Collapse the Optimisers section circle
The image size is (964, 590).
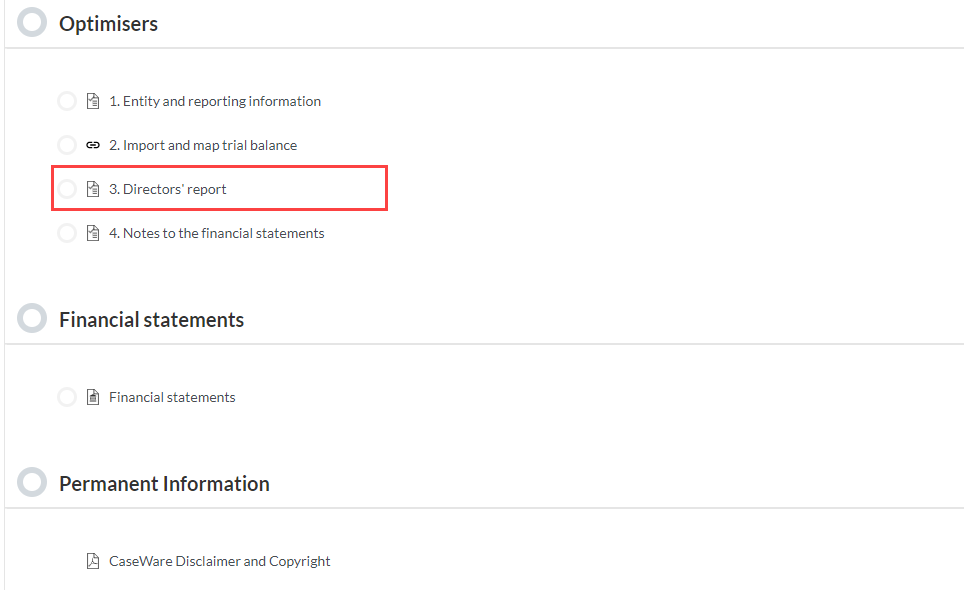32,23
